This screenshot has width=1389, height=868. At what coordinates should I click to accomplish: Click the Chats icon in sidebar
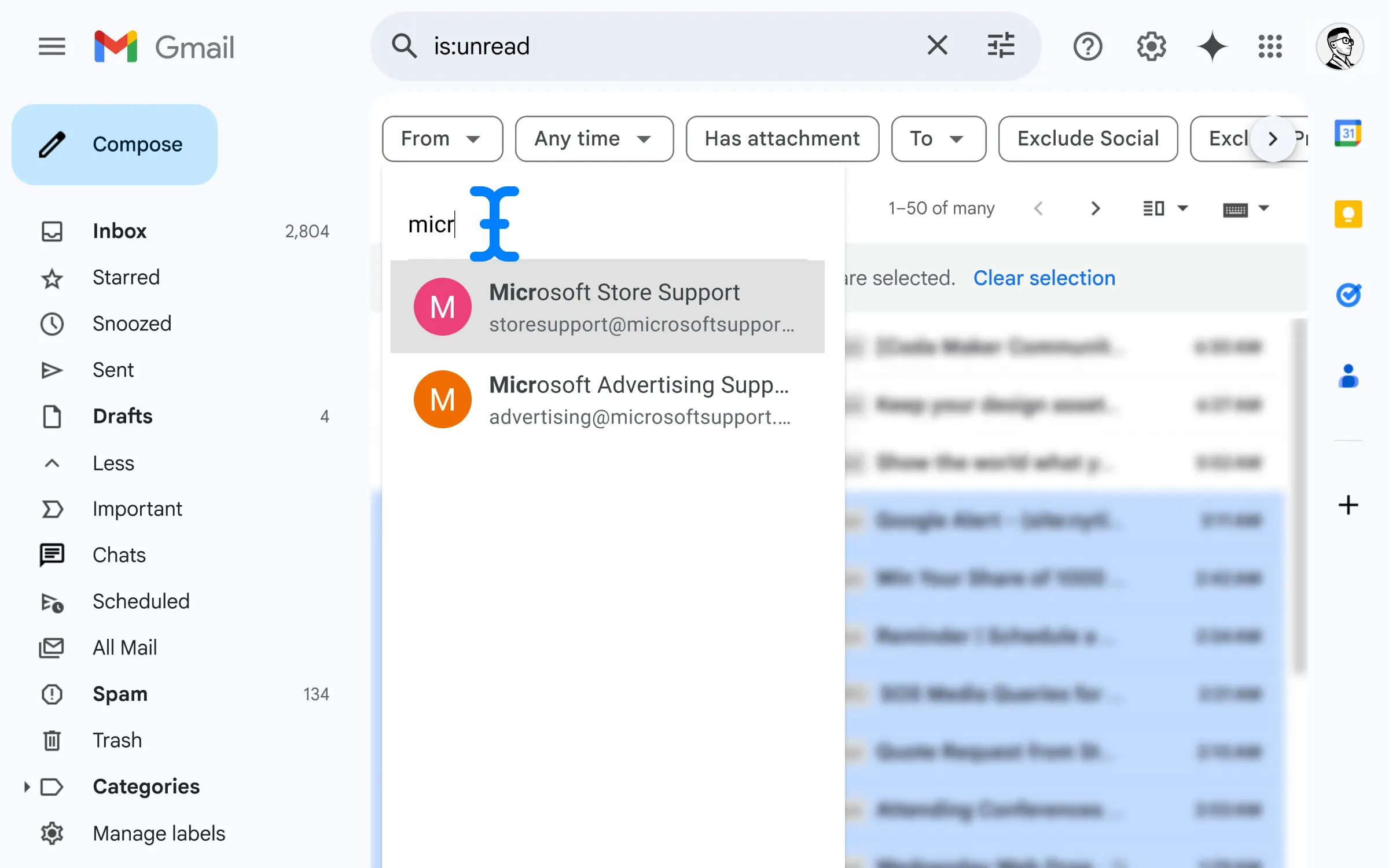point(52,555)
